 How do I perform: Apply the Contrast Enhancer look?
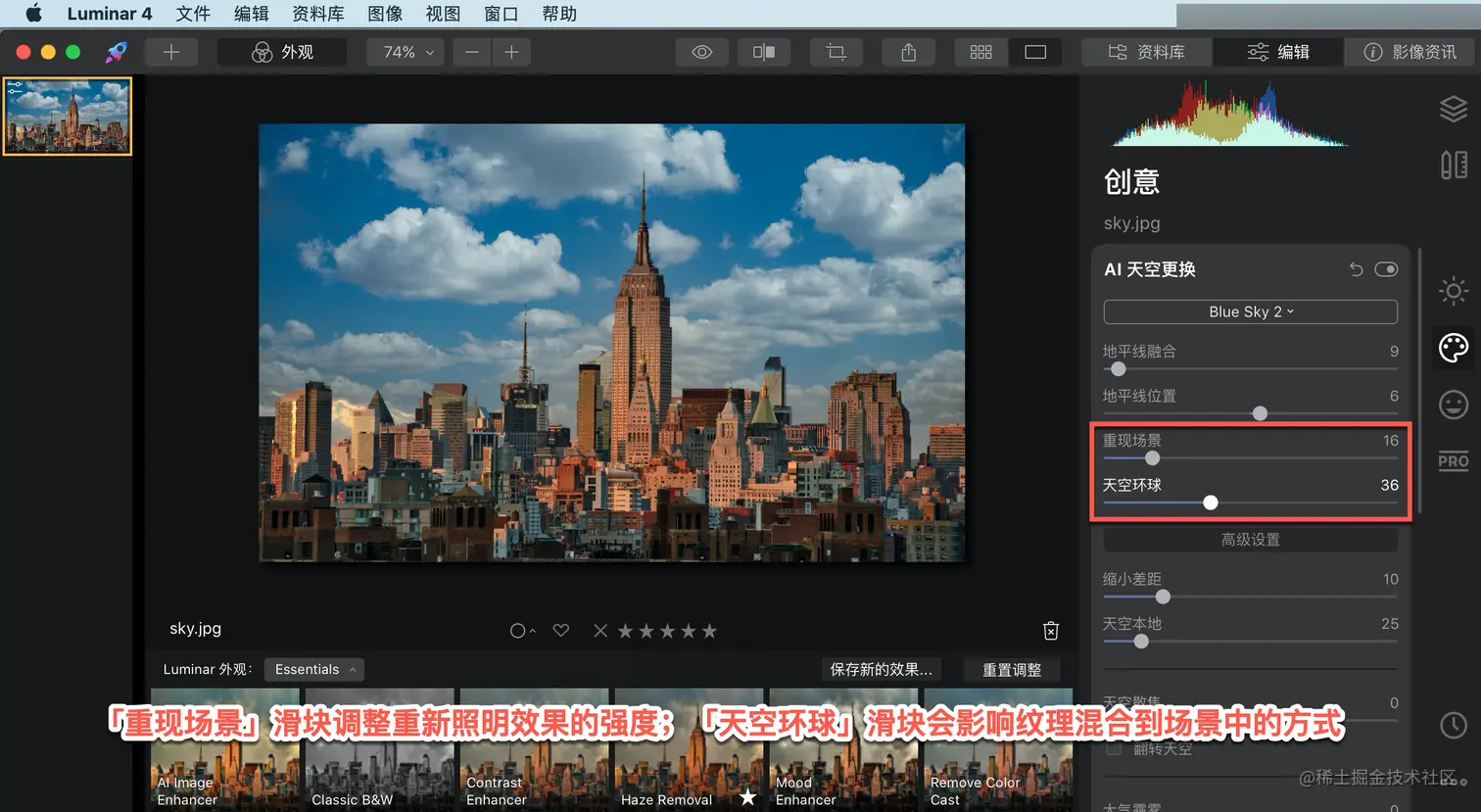tap(535, 750)
